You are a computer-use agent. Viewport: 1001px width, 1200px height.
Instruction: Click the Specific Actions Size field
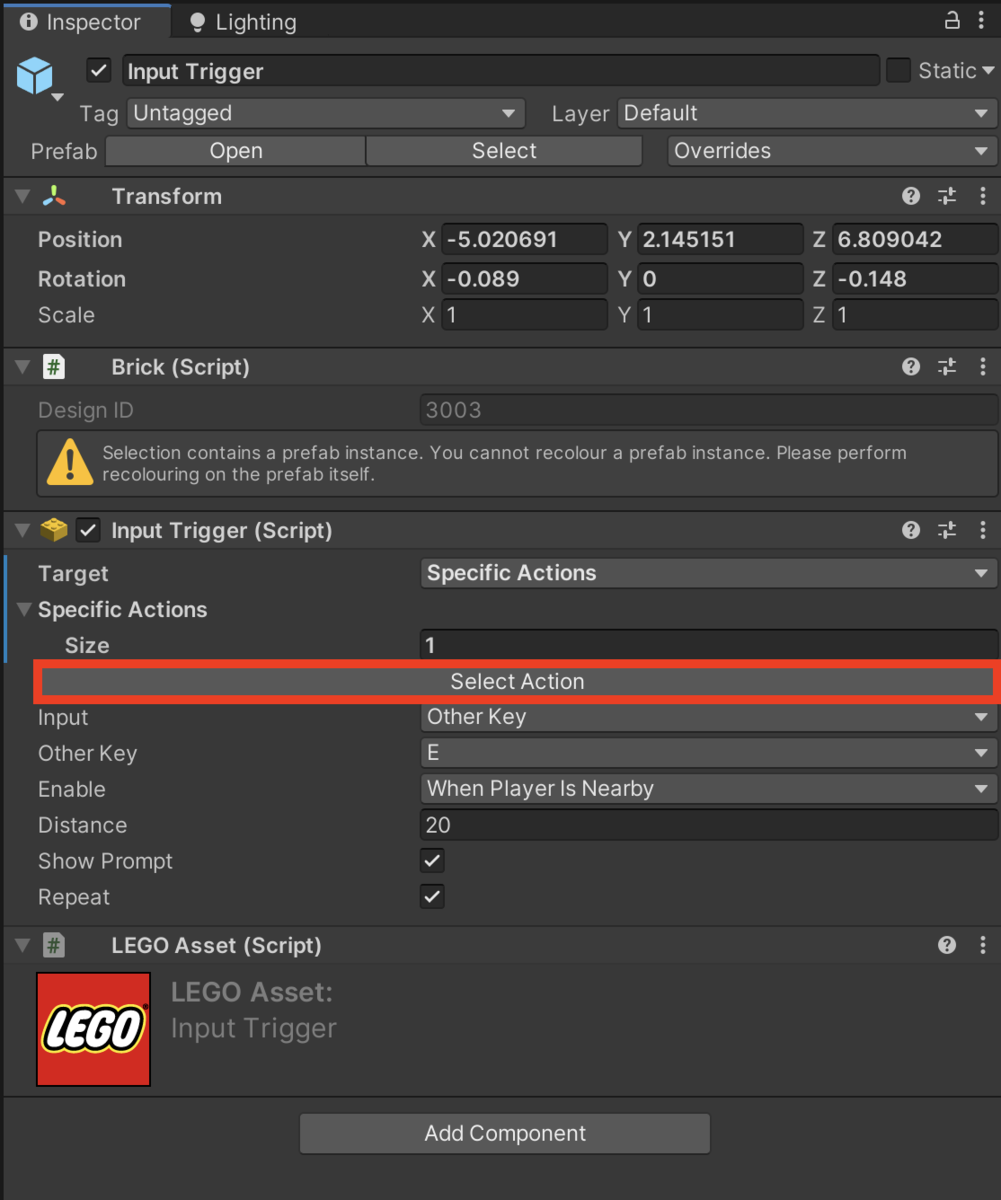click(x=709, y=645)
